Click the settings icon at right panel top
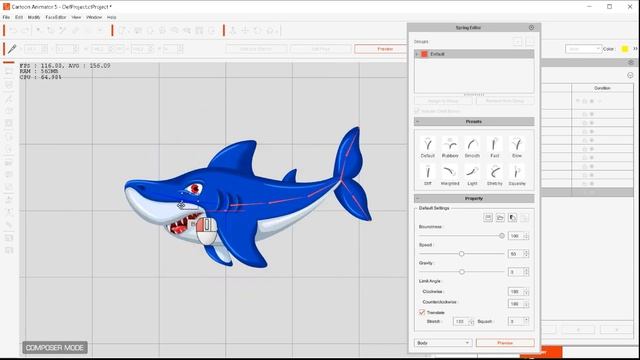The image size is (640, 360). pos(631,62)
